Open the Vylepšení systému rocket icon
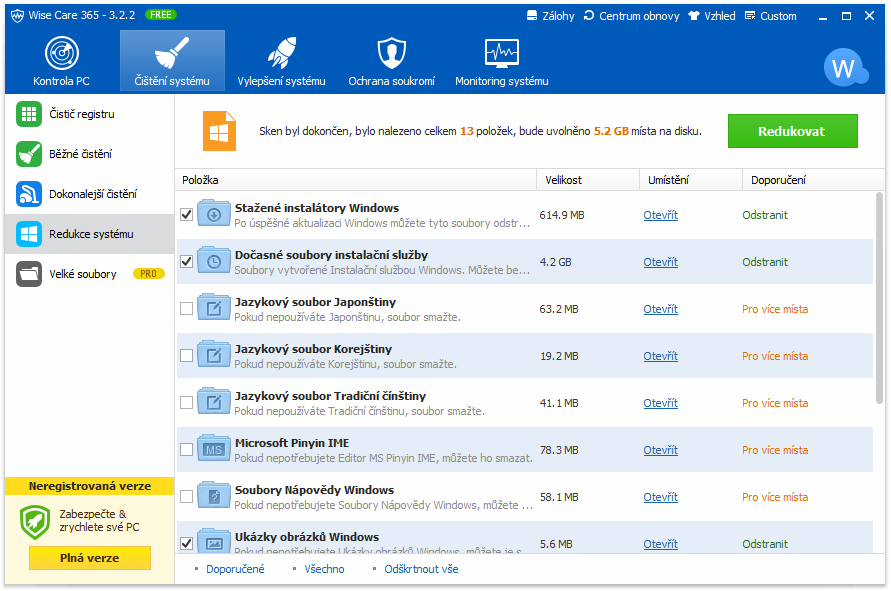This screenshot has height=591, width=891. pyautogui.click(x=282, y=53)
